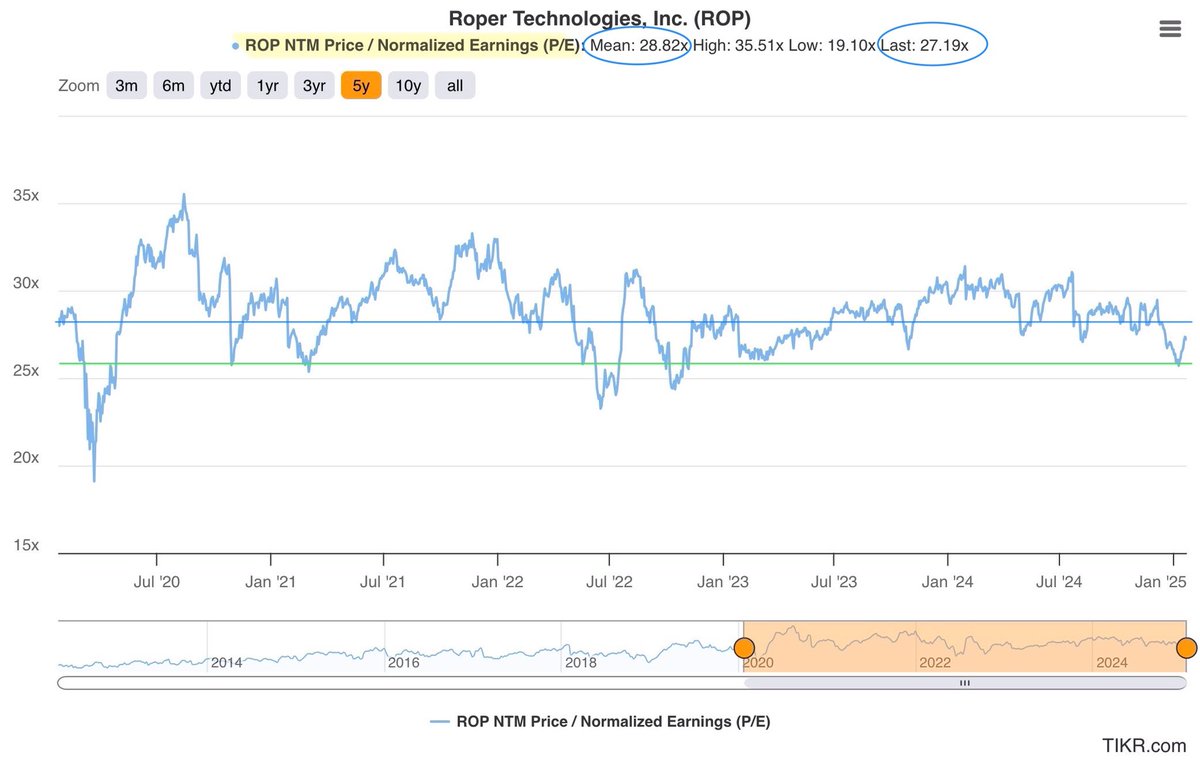Switch to the ytd zoom tab
This screenshot has width=1200, height=763.
[220, 85]
